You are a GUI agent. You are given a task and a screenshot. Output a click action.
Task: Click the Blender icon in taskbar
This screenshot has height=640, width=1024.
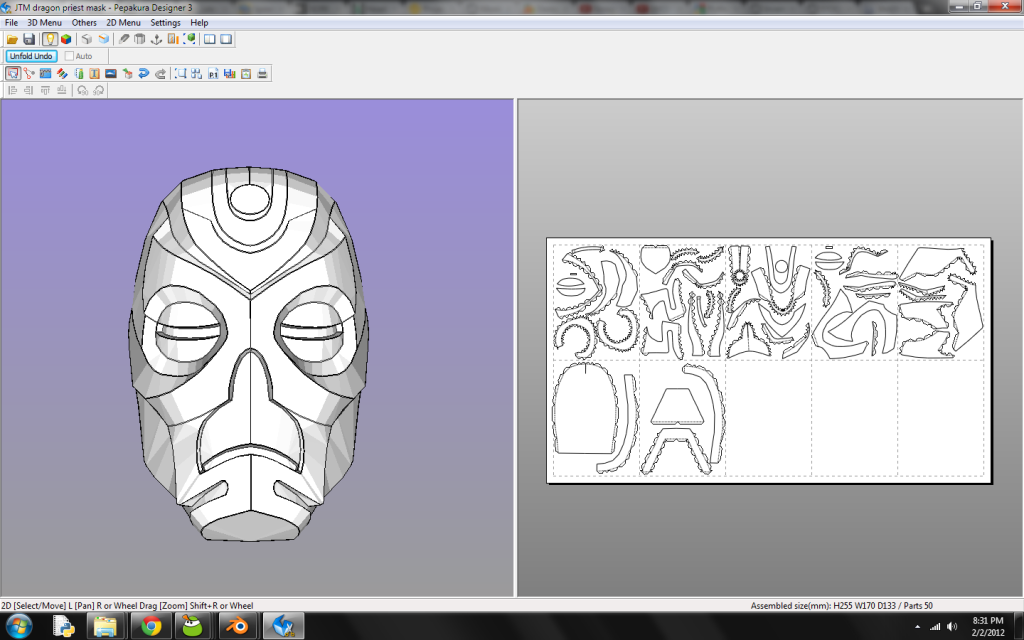click(237, 626)
